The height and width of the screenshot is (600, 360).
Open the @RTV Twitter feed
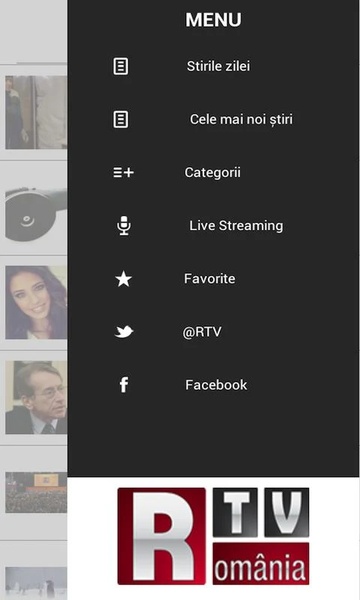coord(202,332)
